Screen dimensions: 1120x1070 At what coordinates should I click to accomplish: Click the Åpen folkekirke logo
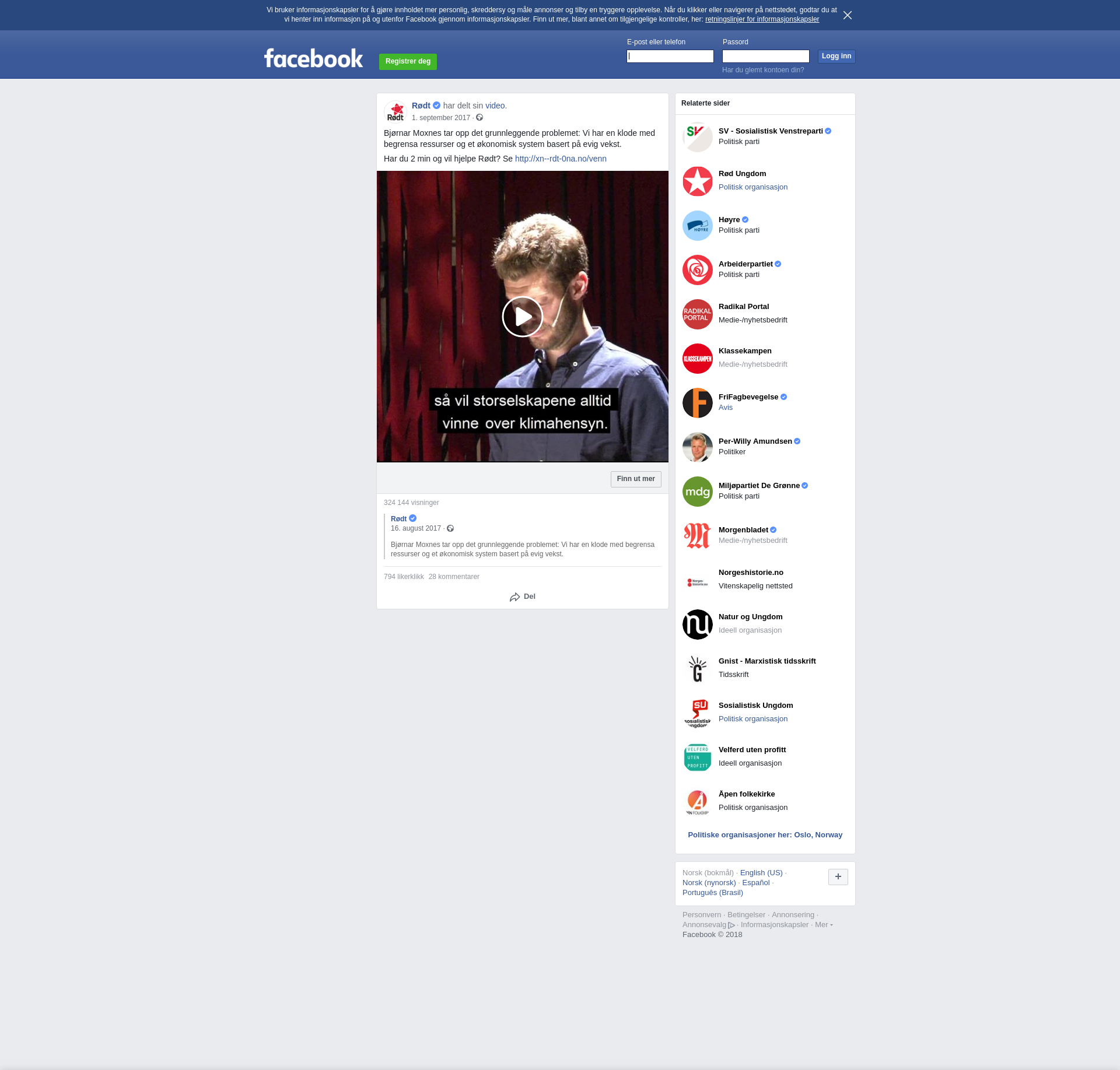698,802
